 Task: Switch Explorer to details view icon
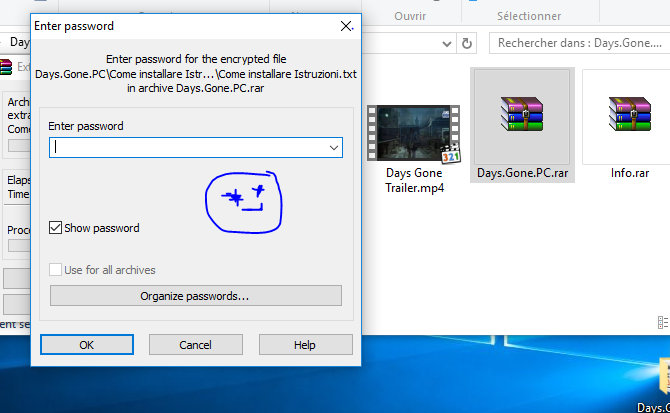(x=663, y=322)
